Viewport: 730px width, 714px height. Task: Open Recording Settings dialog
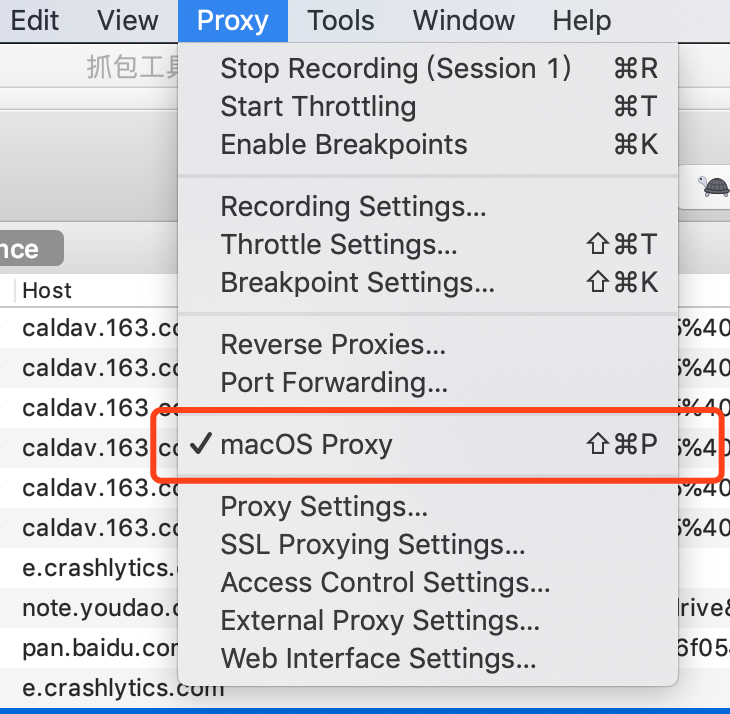tap(428, 206)
